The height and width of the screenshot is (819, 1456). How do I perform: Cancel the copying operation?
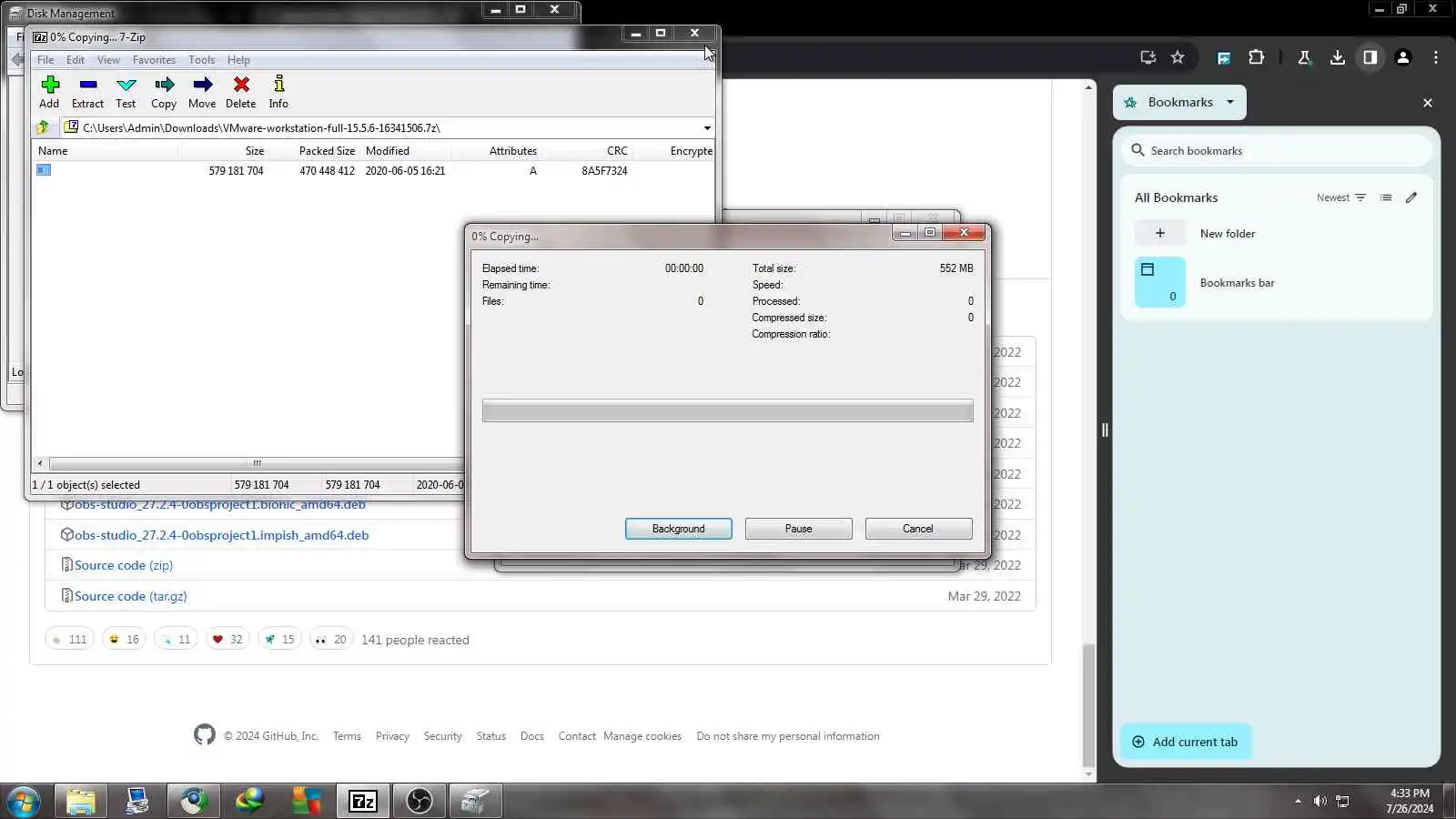(918, 529)
